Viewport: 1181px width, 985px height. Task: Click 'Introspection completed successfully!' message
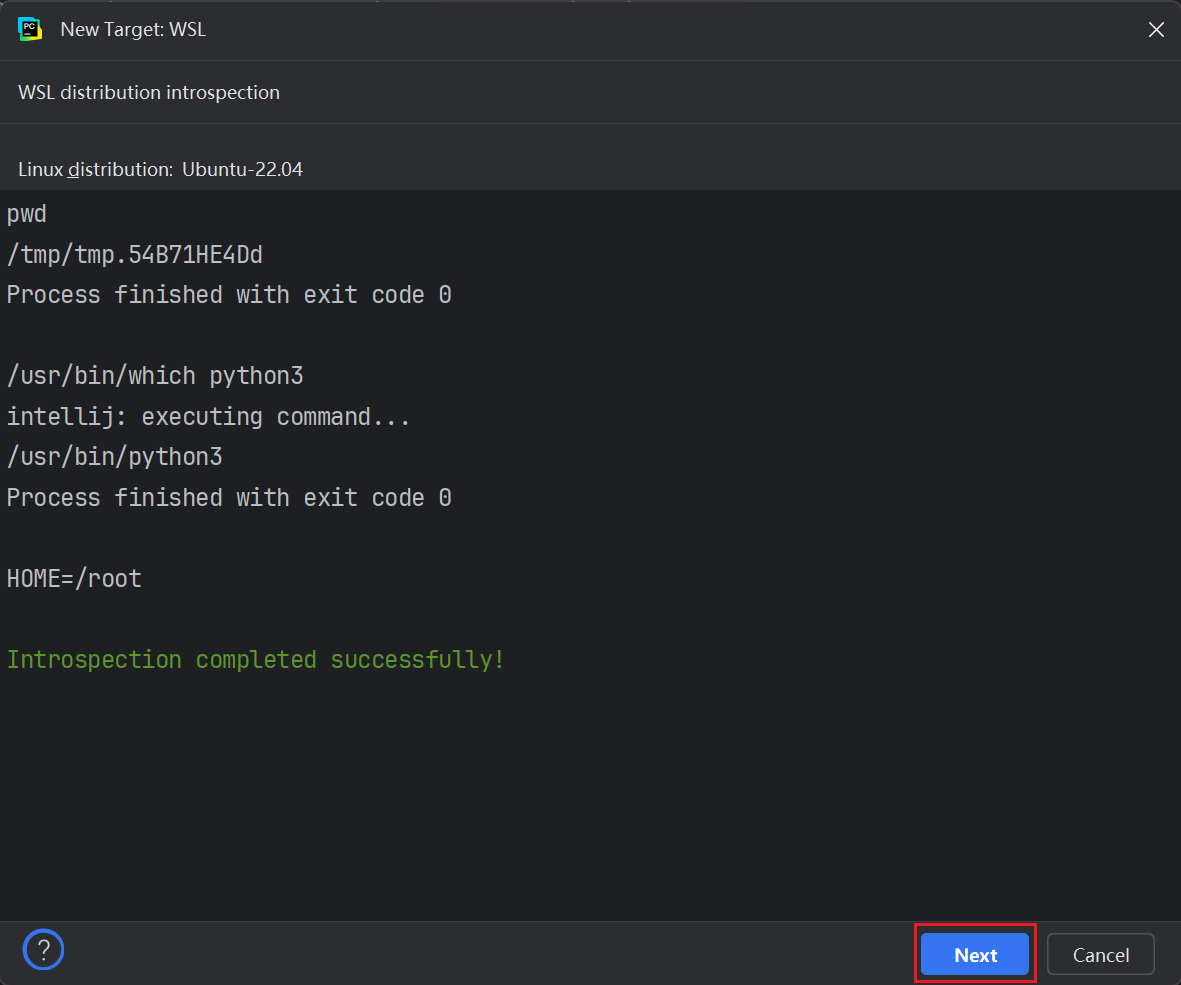pyautogui.click(x=255, y=660)
